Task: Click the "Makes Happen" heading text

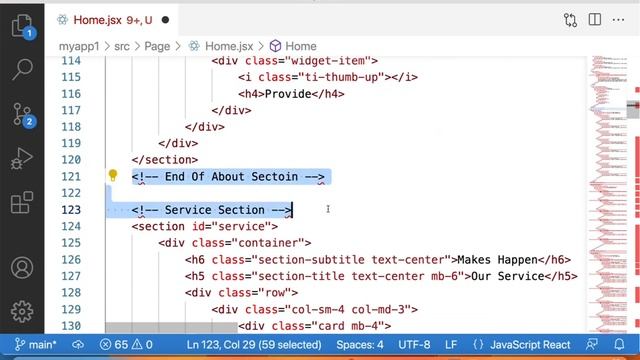Action: point(498,260)
